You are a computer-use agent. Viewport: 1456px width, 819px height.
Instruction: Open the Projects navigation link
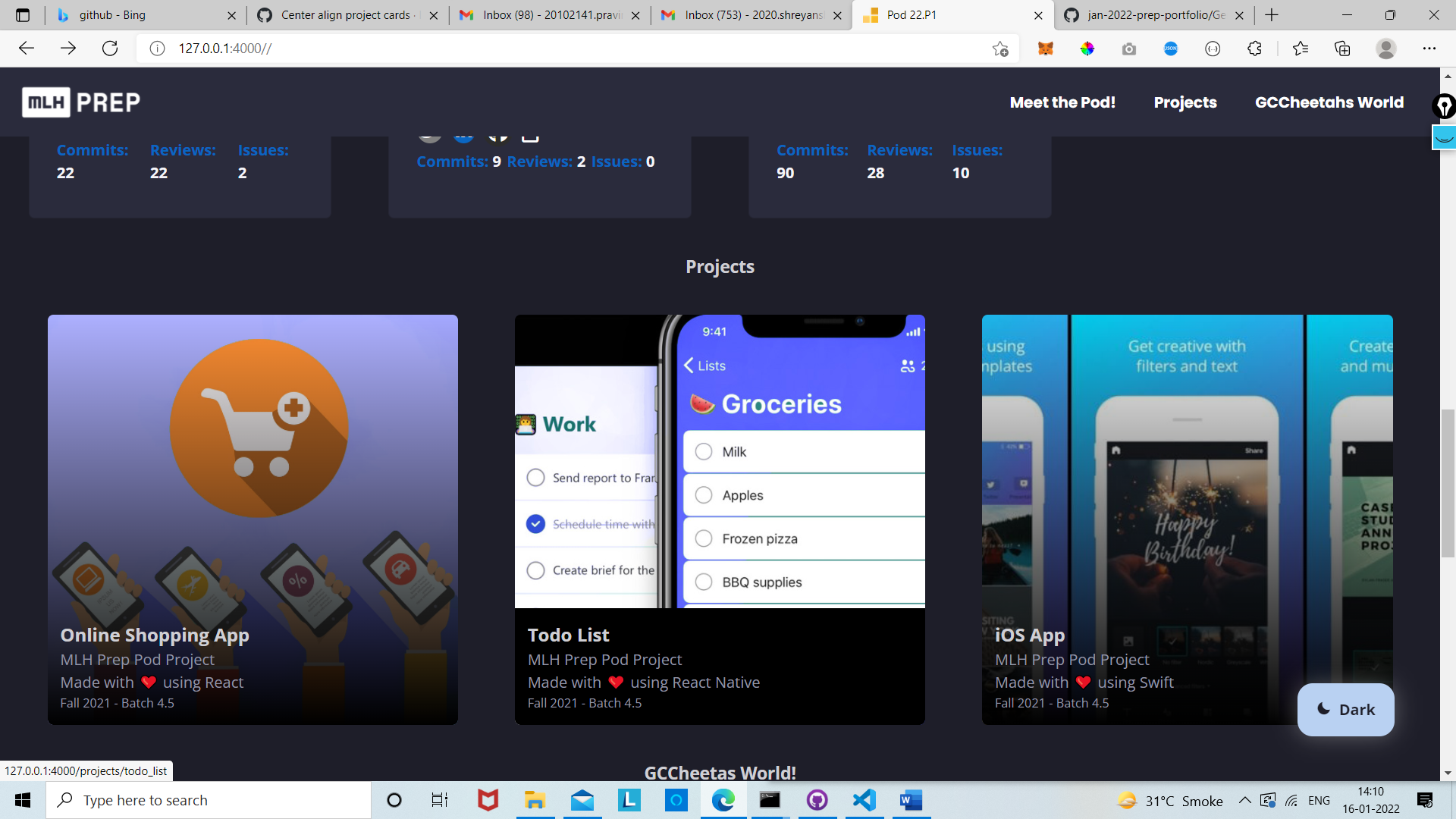click(x=1185, y=102)
